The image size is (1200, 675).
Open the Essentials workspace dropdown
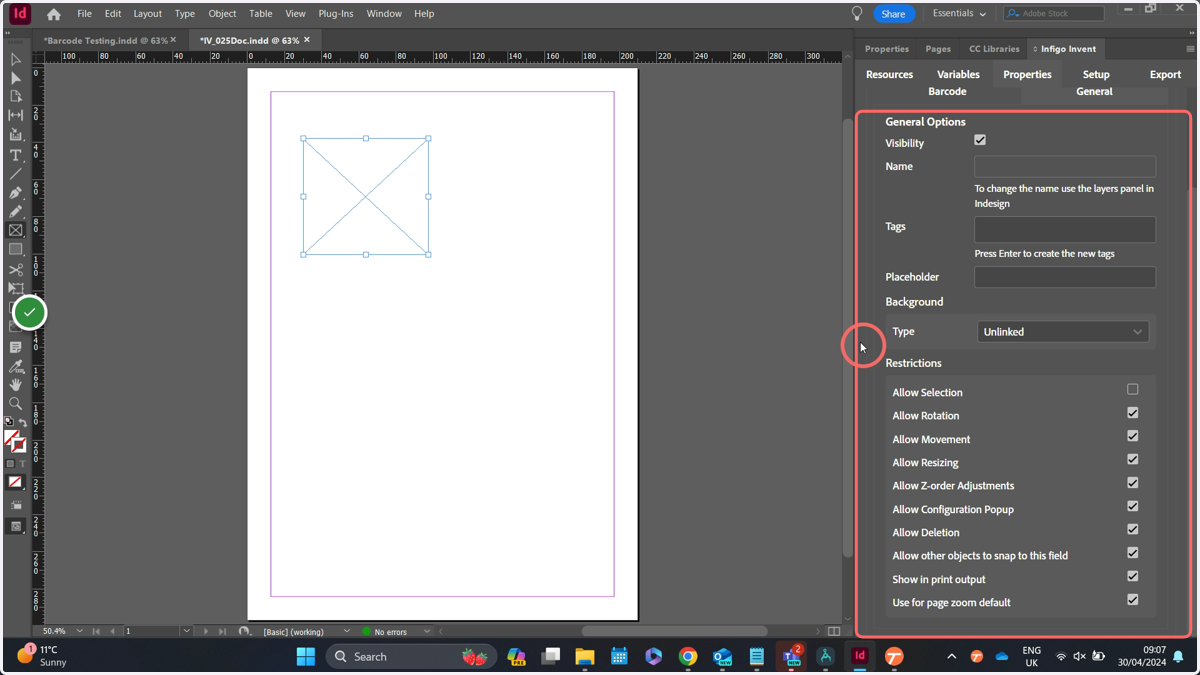(958, 14)
